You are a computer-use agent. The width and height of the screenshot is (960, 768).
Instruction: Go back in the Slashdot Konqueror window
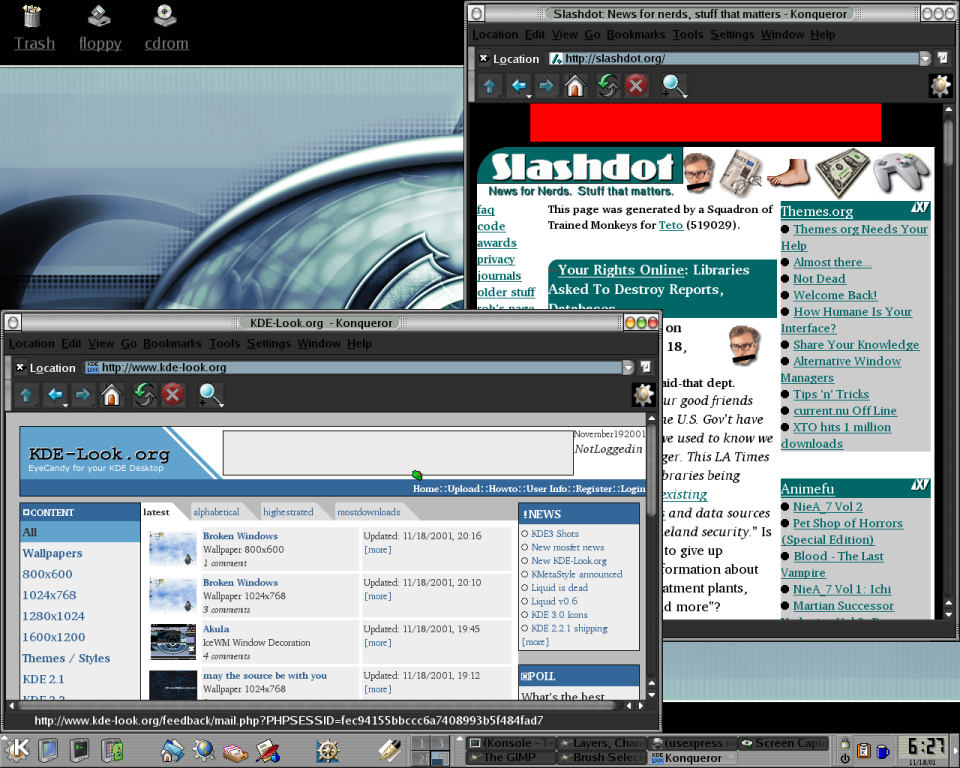[x=519, y=86]
